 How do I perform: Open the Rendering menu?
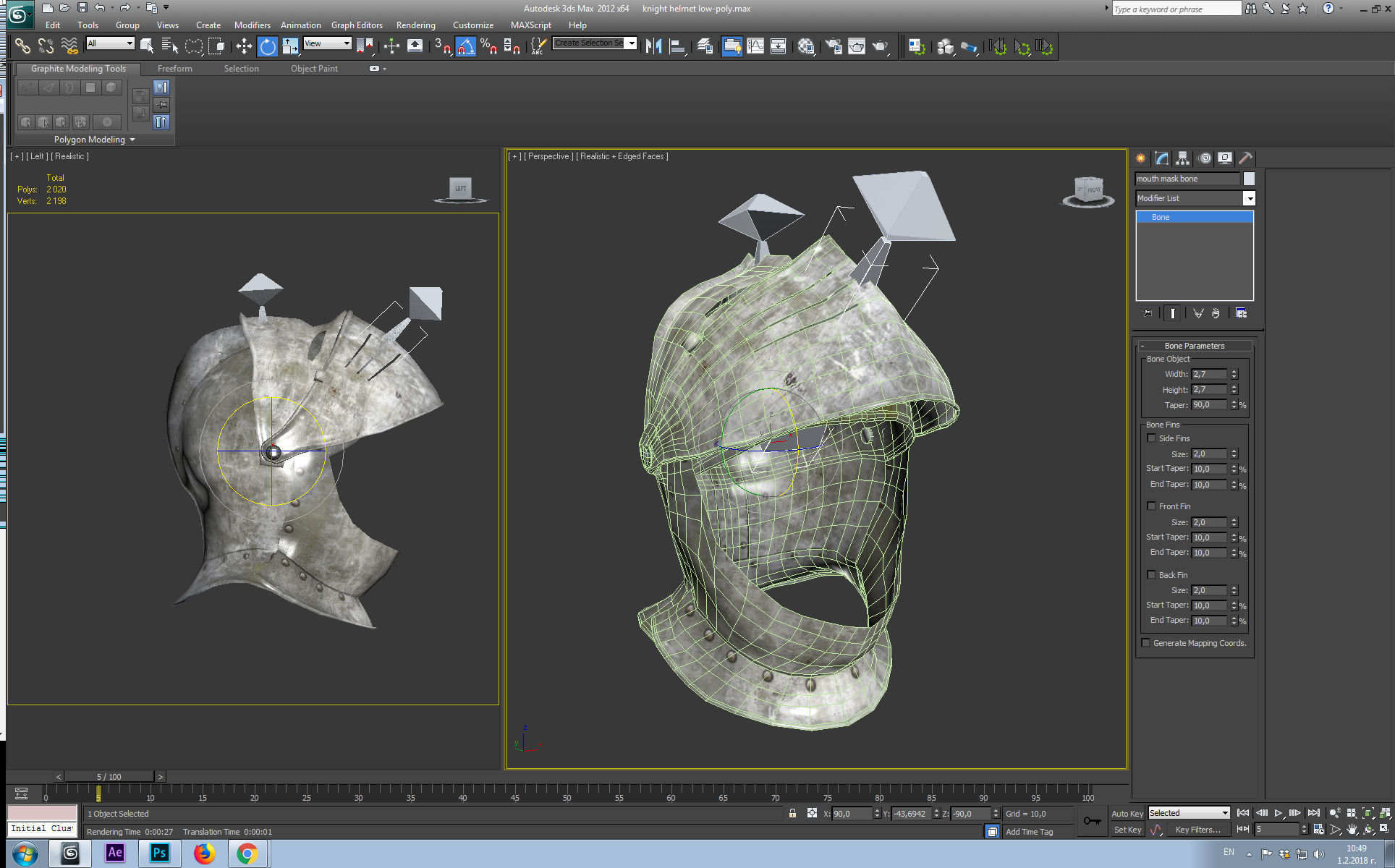click(415, 25)
